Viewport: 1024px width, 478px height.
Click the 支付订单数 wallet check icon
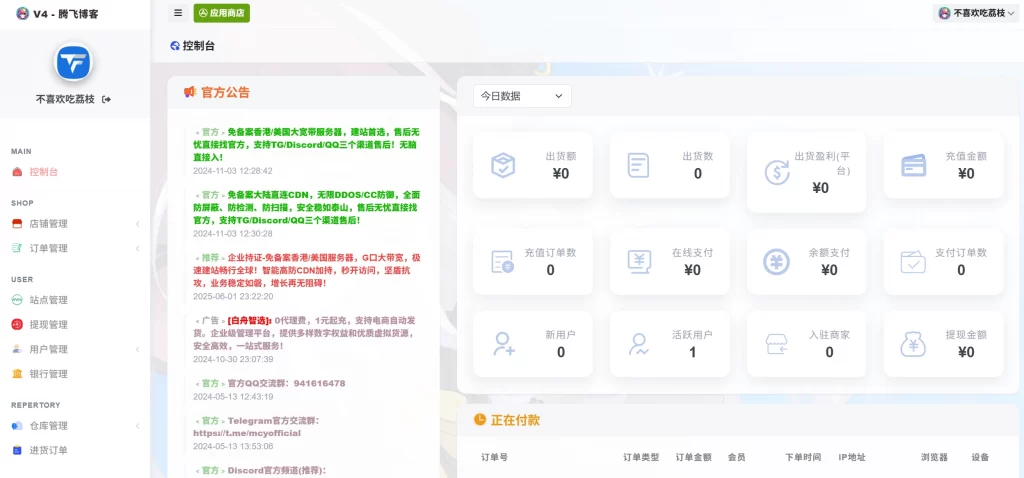click(x=913, y=262)
